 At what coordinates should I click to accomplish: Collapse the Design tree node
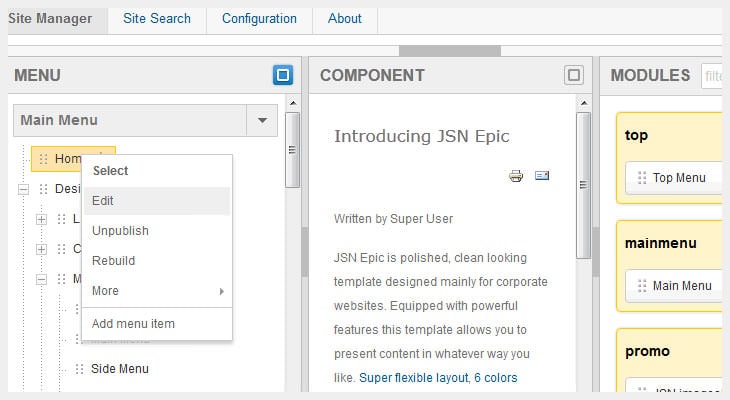(x=22, y=189)
